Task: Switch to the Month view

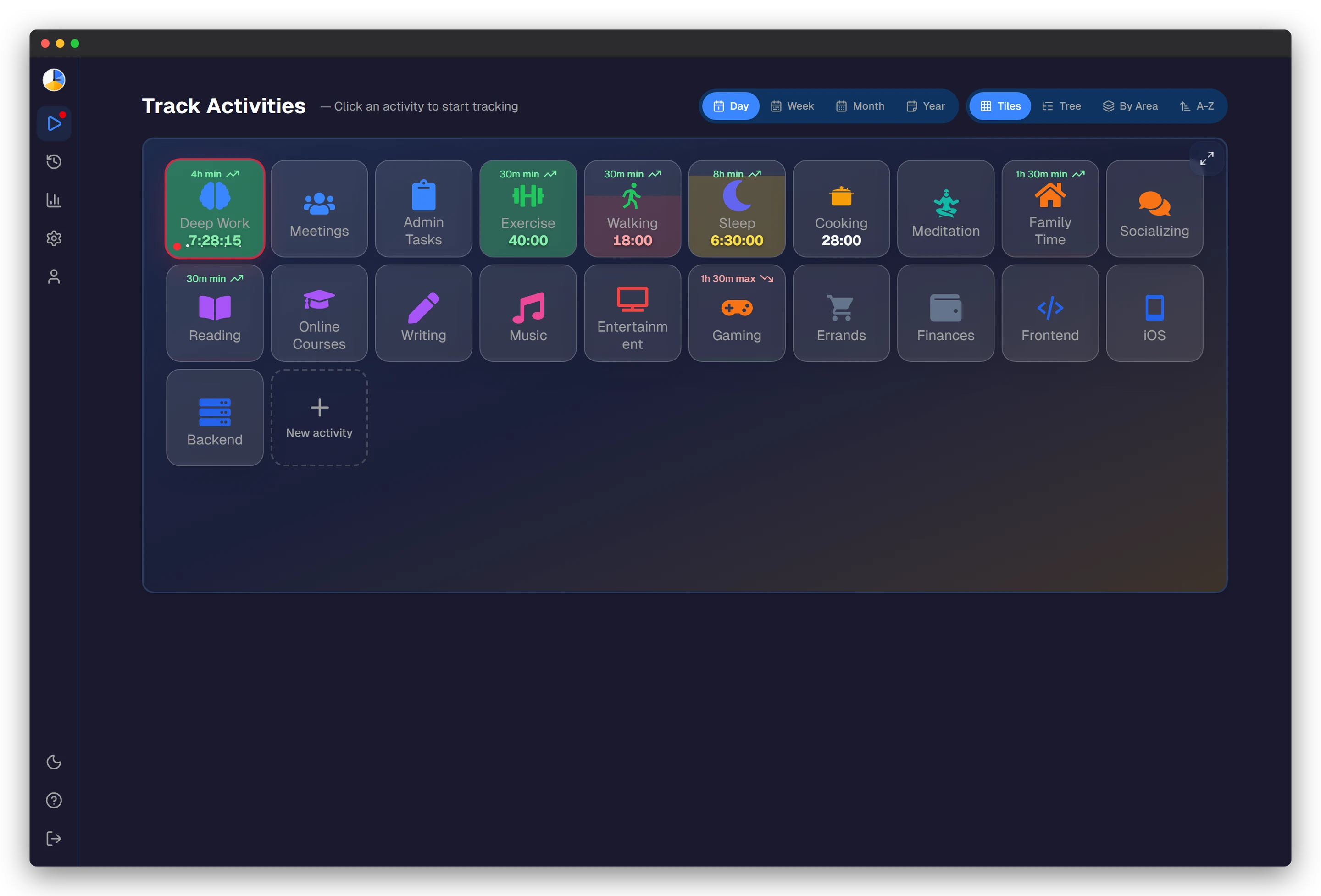Action: coord(860,106)
